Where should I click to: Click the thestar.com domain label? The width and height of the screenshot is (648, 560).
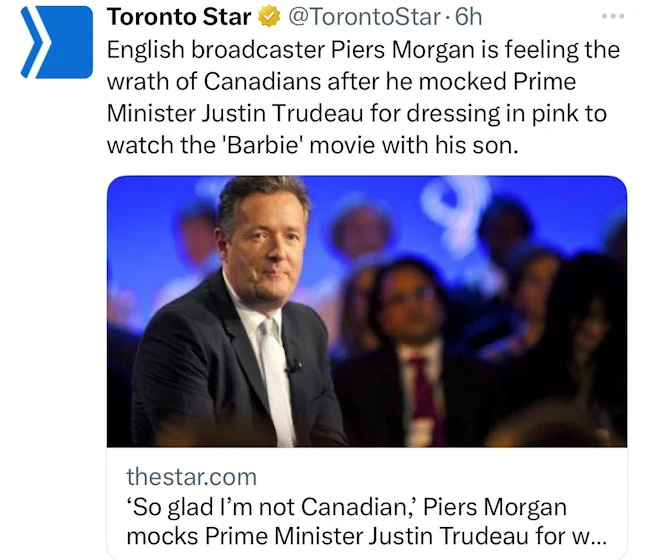(x=191, y=476)
